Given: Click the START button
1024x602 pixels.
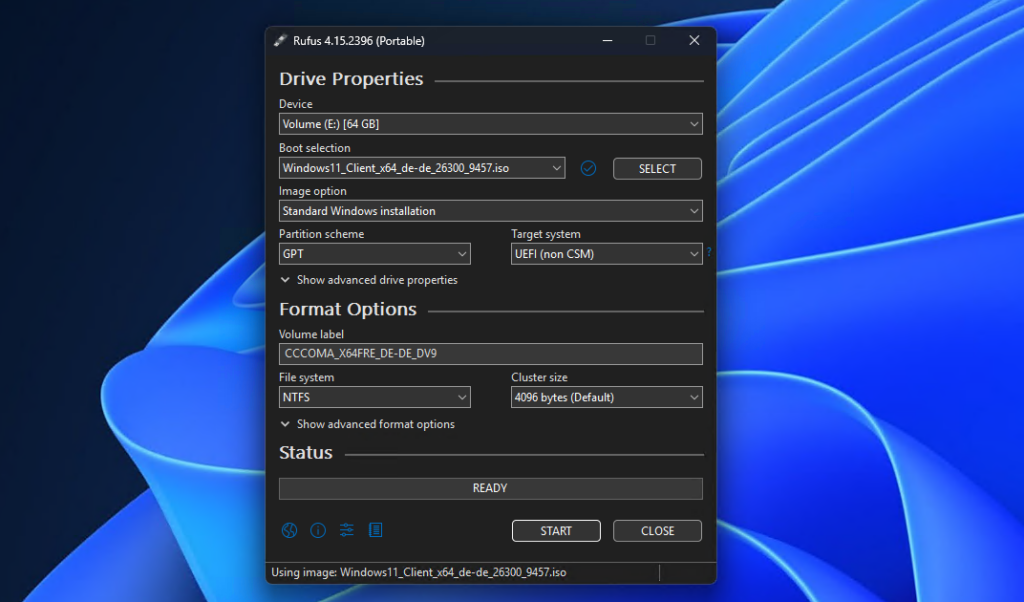Looking at the screenshot, I should pyautogui.click(x=556, y=531).
